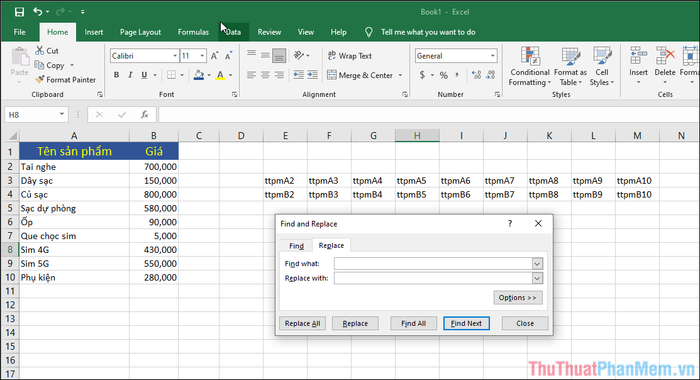Click the Find All button
Image resolution: width=700 pixels, height=380 pixels.
413,323
